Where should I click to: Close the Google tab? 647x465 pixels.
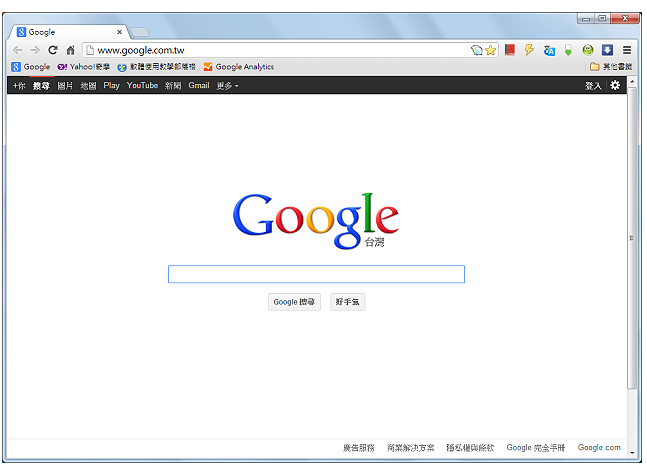click(119, 32)
